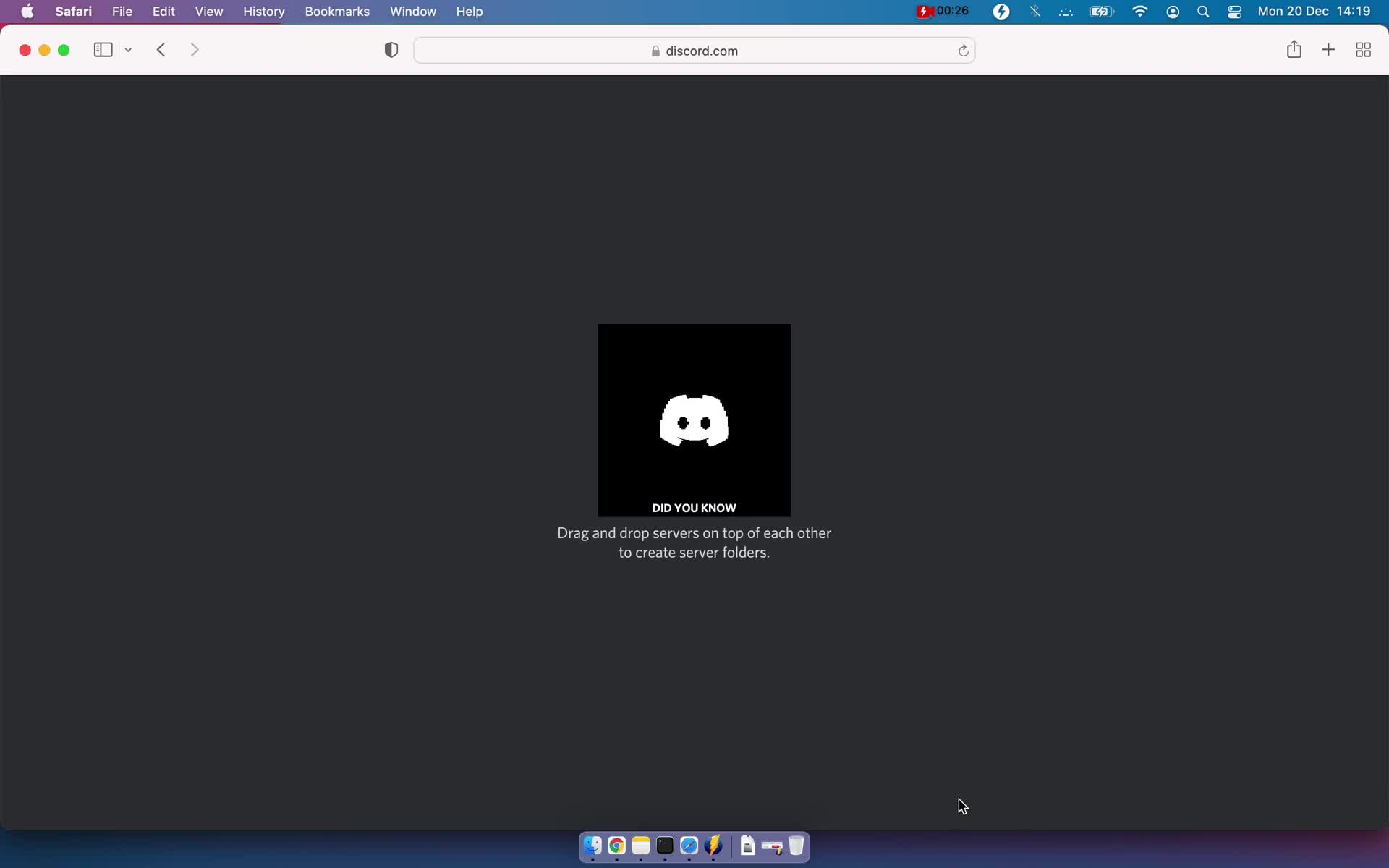
Task: Open the Share sheet
Action: click(1294, 49)
